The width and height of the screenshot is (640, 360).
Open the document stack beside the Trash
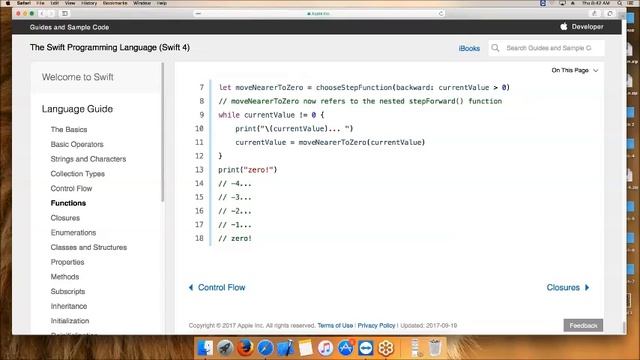point(416,348)
